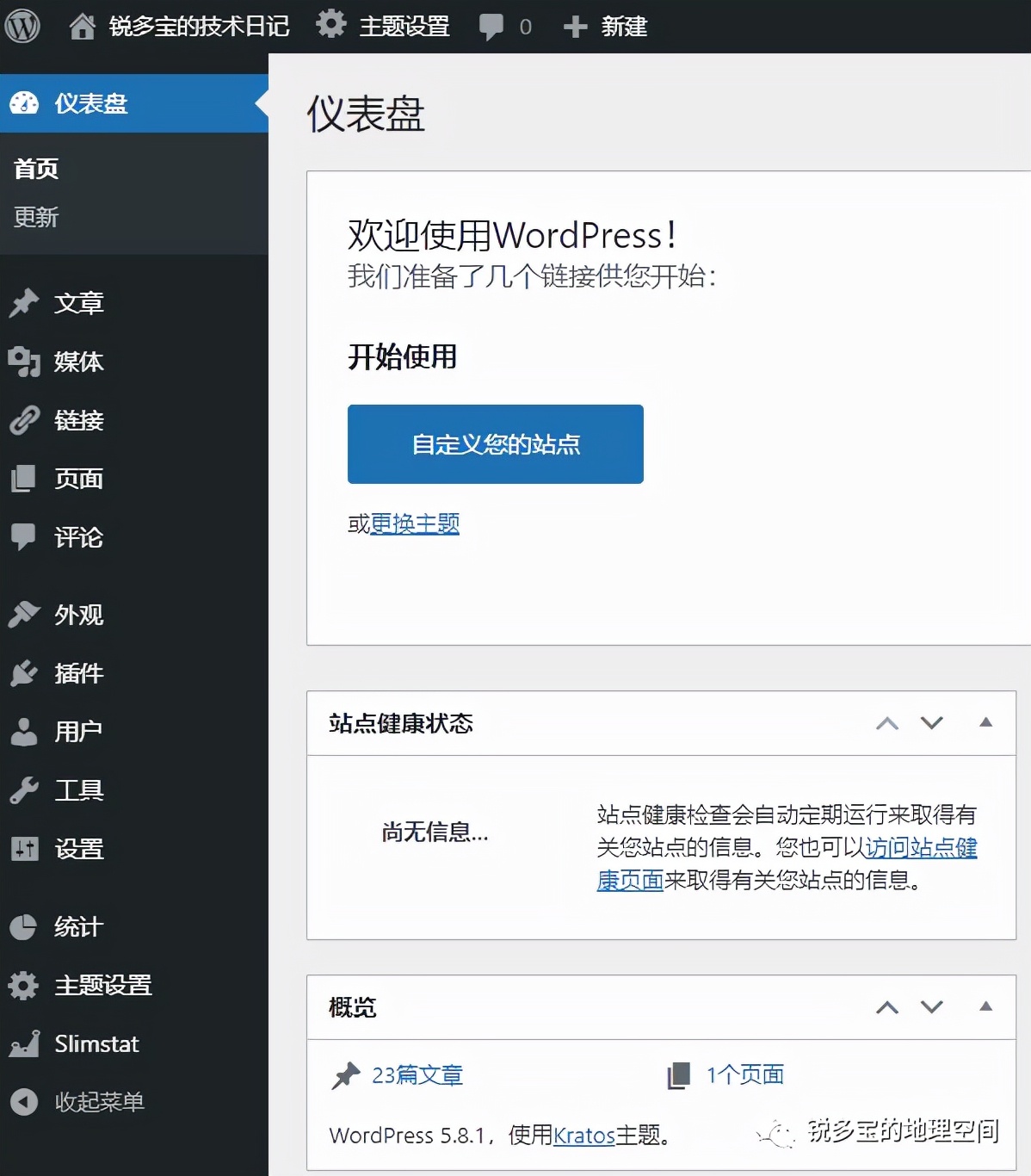Click the 站点健康状态 panel heading
The width and height of the screenshot is (1031, 1176).
401,723
